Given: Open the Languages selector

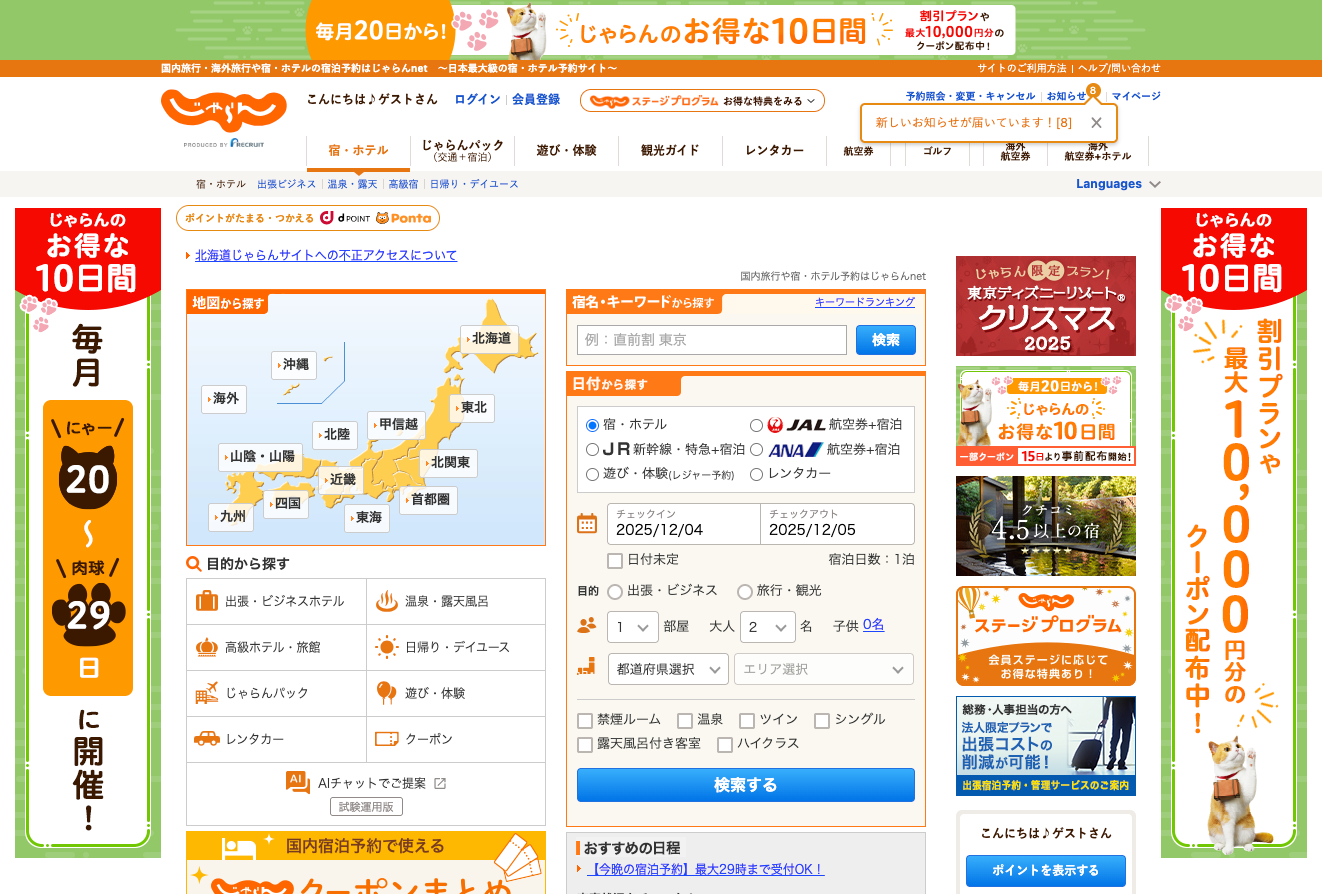Looking at the screenshot, I should point(1110,183).
